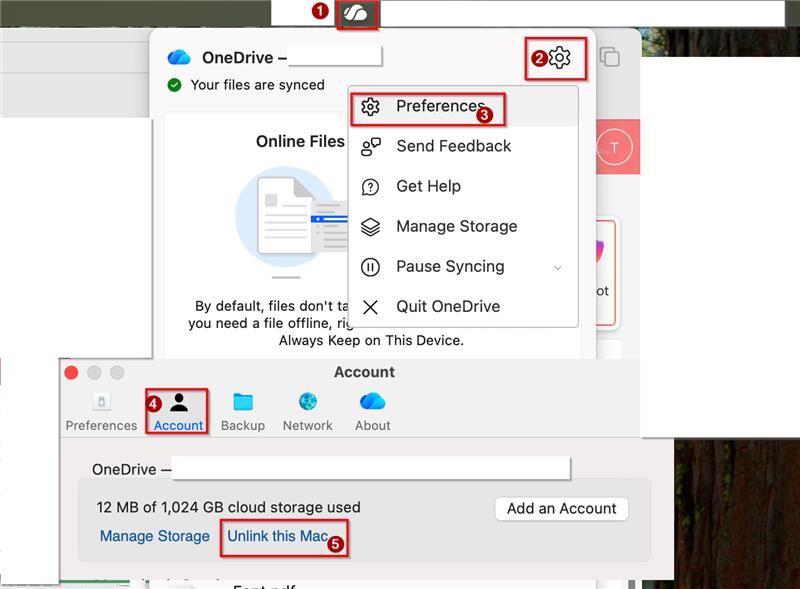
Task: Select Send Feedback menu item
Action: [x=464, y=146]
